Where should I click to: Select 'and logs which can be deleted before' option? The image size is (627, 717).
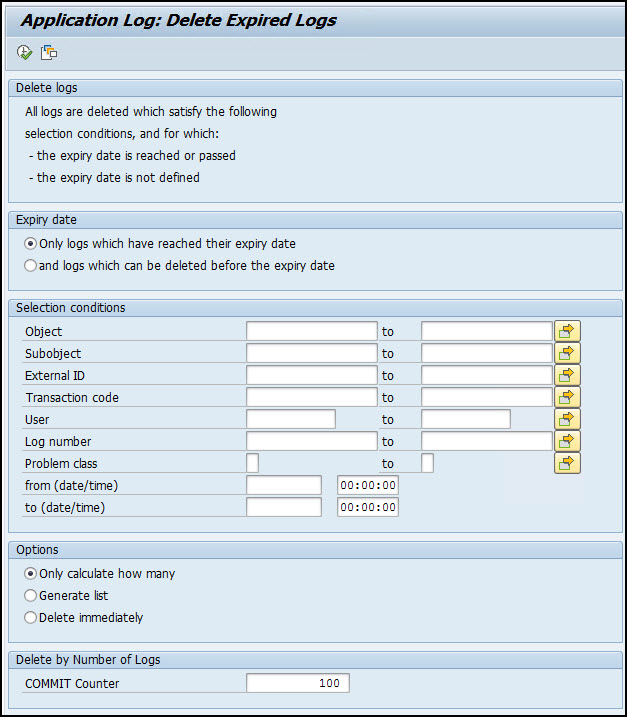point(30,266)
